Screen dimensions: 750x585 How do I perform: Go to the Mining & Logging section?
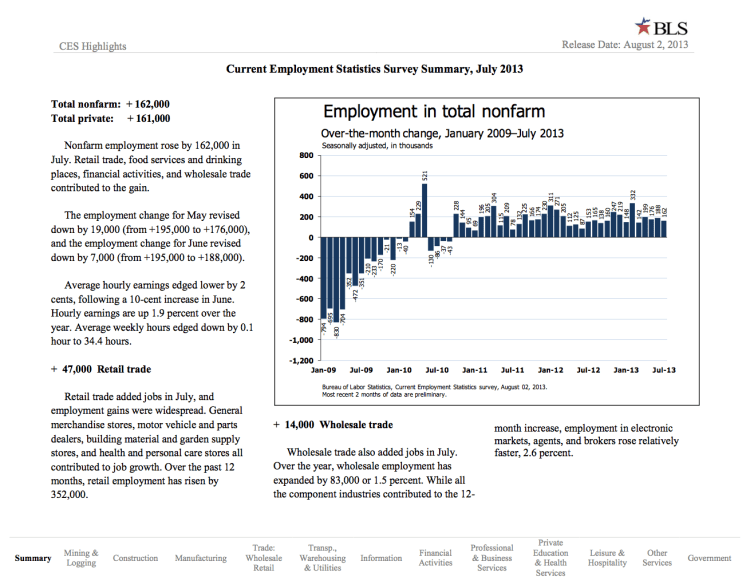point(81,558)
